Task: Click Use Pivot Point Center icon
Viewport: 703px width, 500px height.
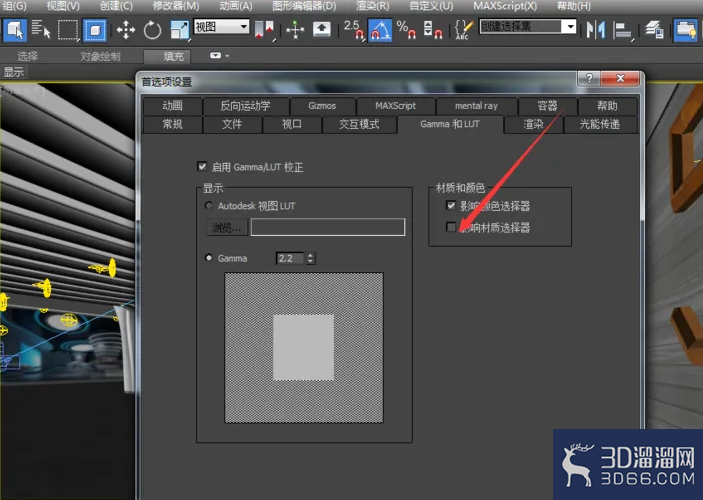Action: [x=265, y=30]
